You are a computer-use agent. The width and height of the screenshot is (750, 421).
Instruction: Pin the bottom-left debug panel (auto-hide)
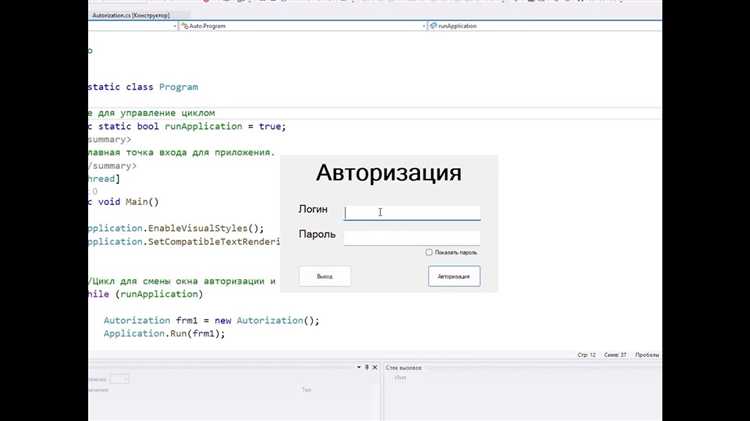pos(366,367)
